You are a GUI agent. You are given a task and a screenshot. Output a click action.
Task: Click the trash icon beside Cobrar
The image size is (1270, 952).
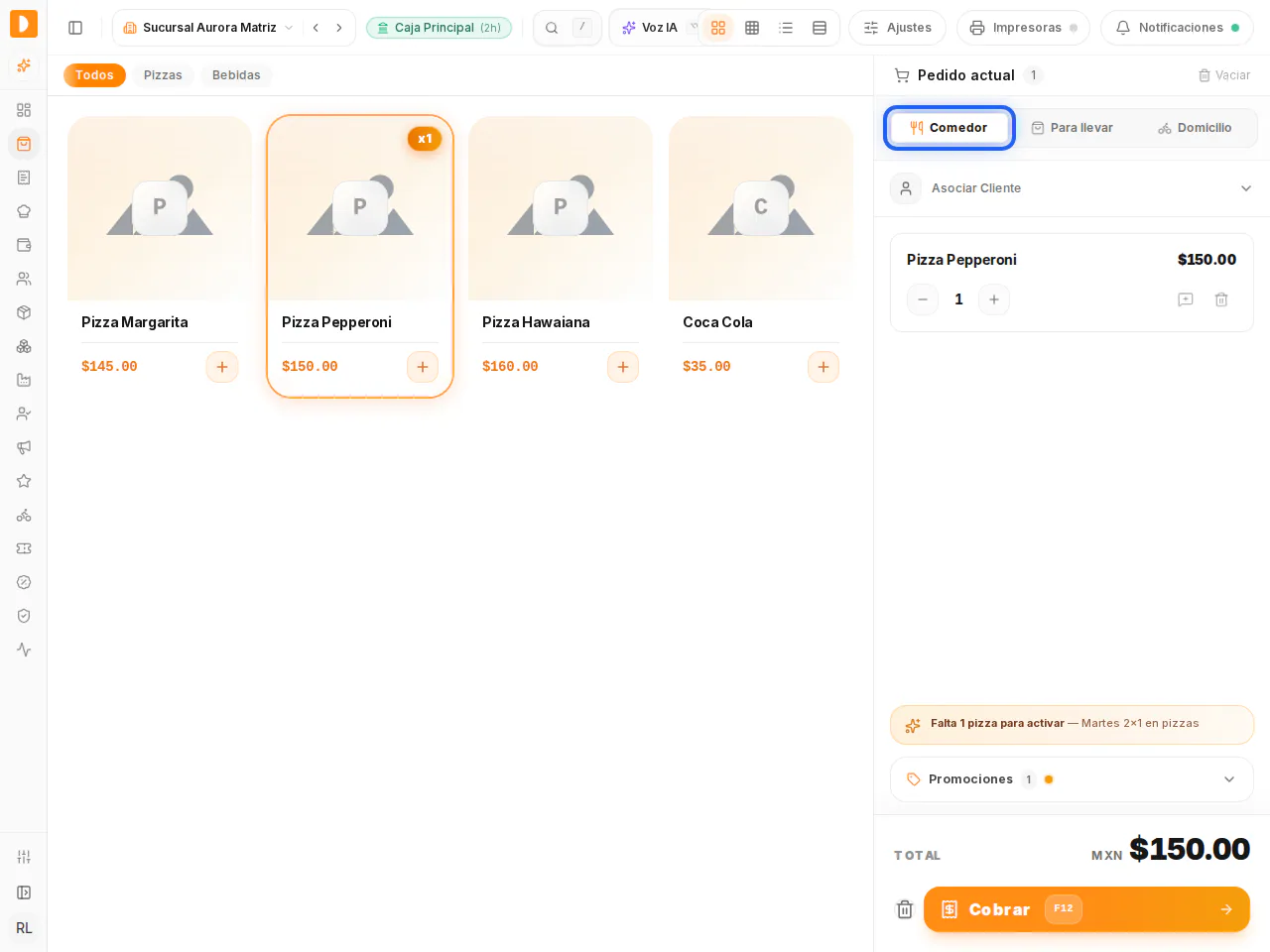905,909
